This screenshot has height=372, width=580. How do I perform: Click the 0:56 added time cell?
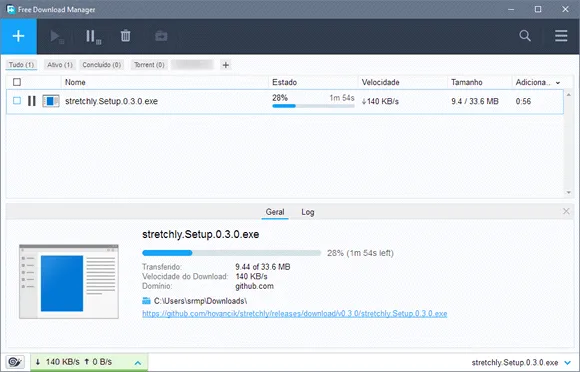pyautogui.click(x=523, y=101)
